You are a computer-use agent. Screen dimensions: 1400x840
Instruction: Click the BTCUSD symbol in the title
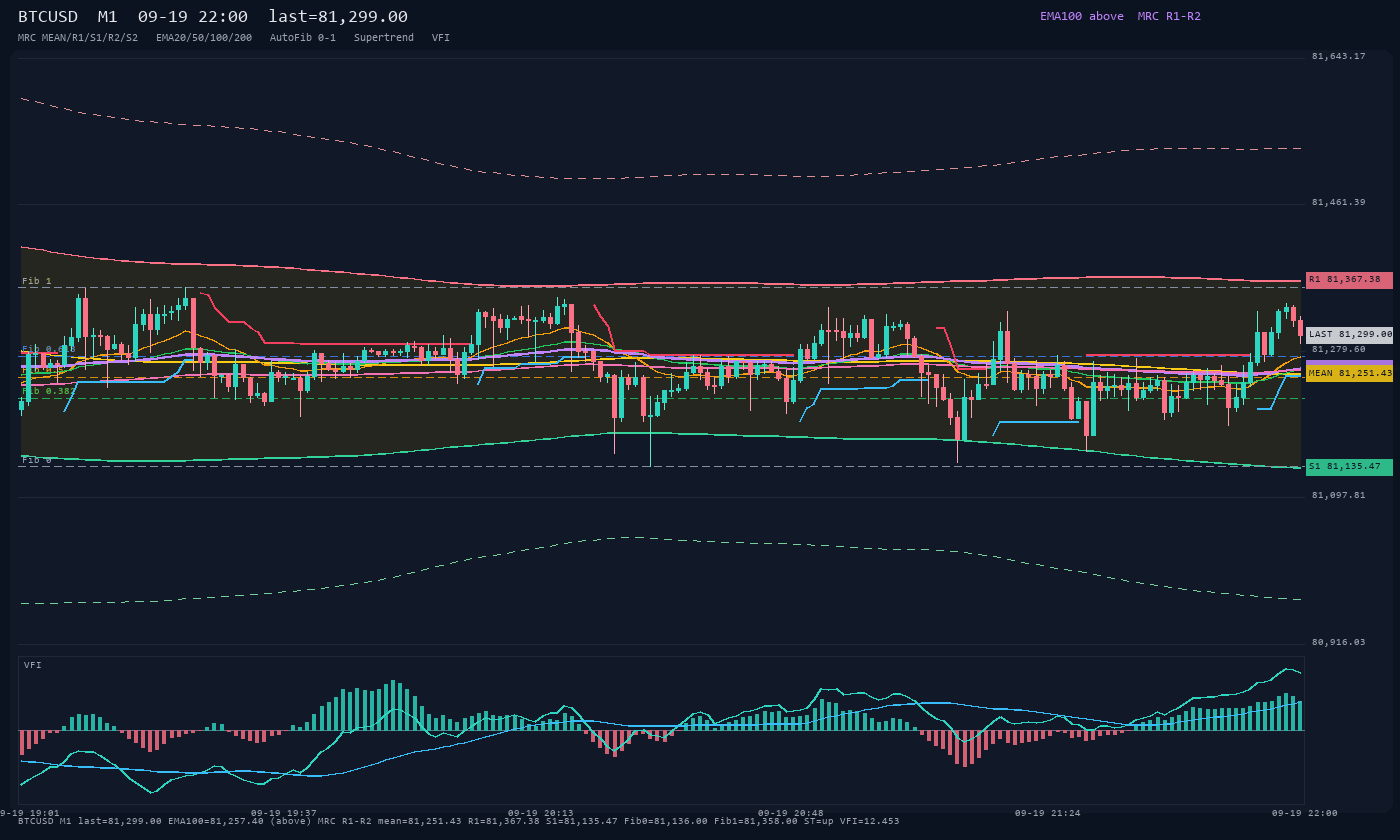48,17
